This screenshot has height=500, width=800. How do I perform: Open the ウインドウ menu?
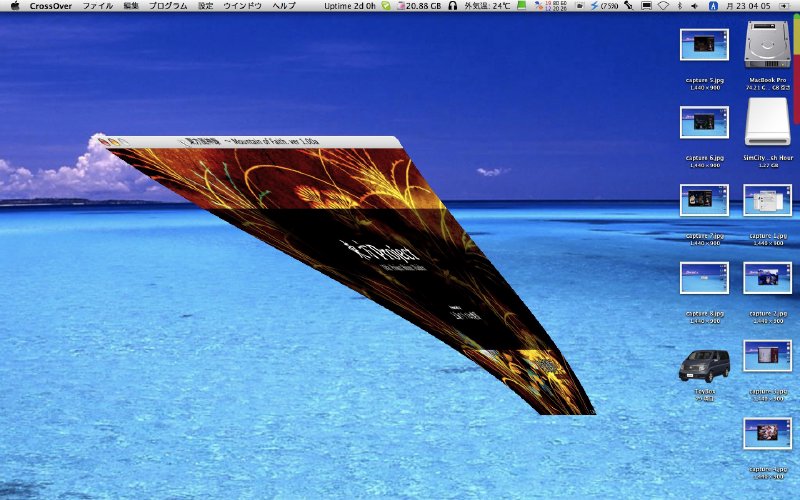tap(242, 6)
